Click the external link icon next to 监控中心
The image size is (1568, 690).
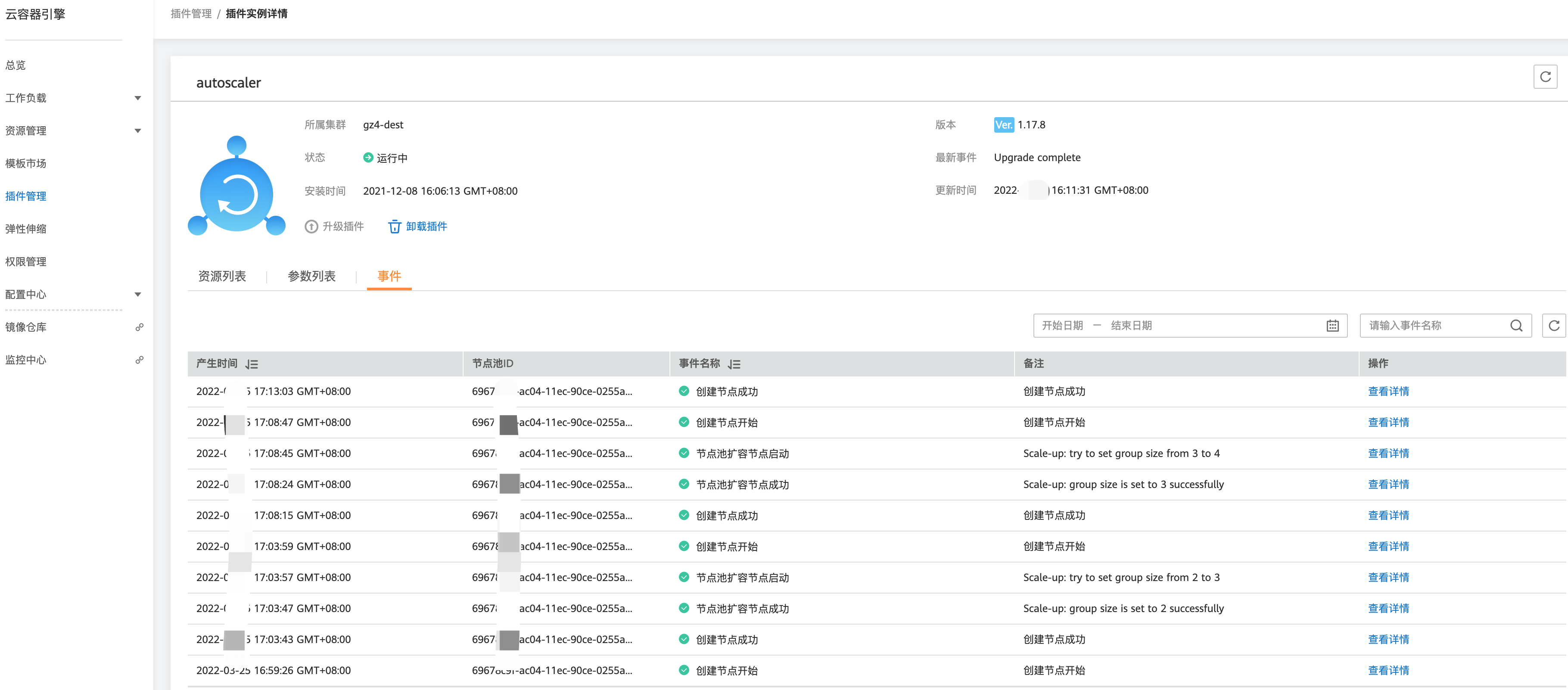140,360
